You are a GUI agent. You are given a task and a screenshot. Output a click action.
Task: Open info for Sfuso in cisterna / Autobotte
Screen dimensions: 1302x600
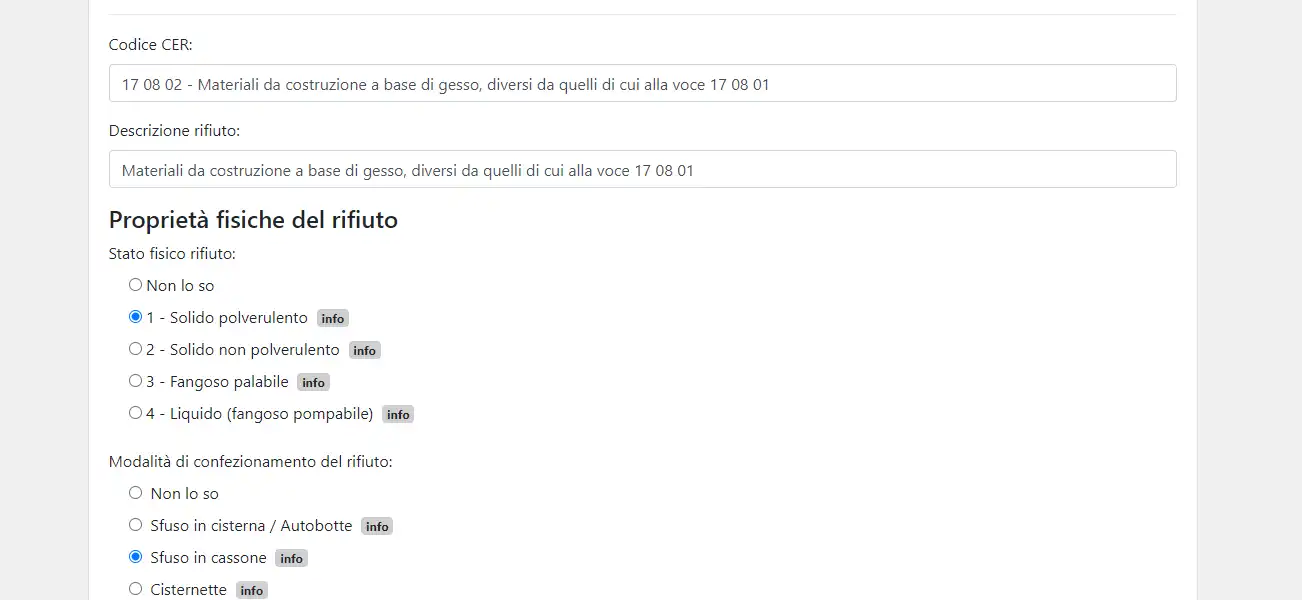377,527
